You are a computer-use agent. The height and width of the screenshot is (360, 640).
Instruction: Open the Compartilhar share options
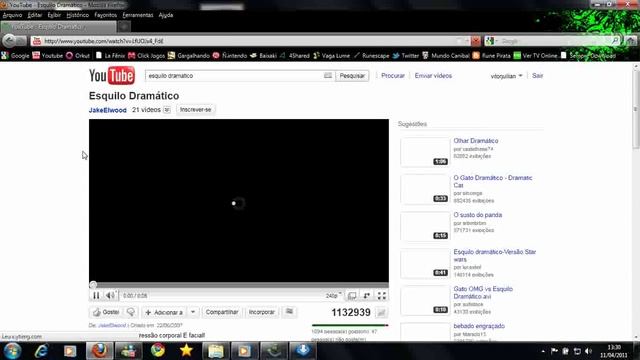pos(222,312)
